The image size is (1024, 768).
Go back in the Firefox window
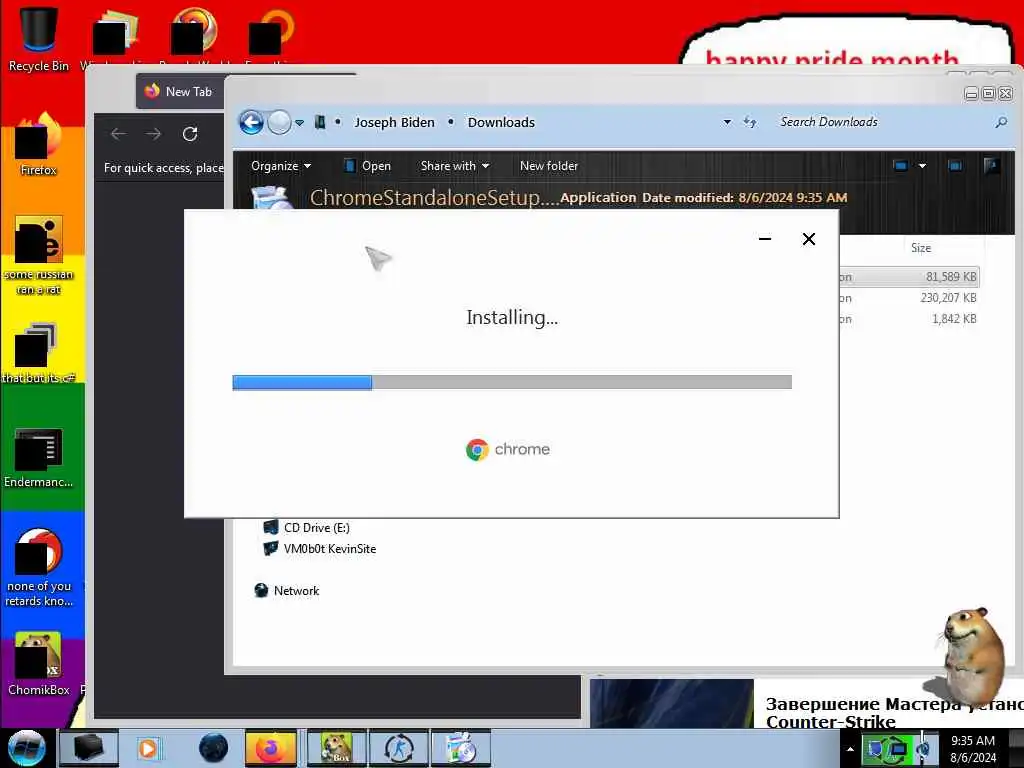(x=118, y=134)
